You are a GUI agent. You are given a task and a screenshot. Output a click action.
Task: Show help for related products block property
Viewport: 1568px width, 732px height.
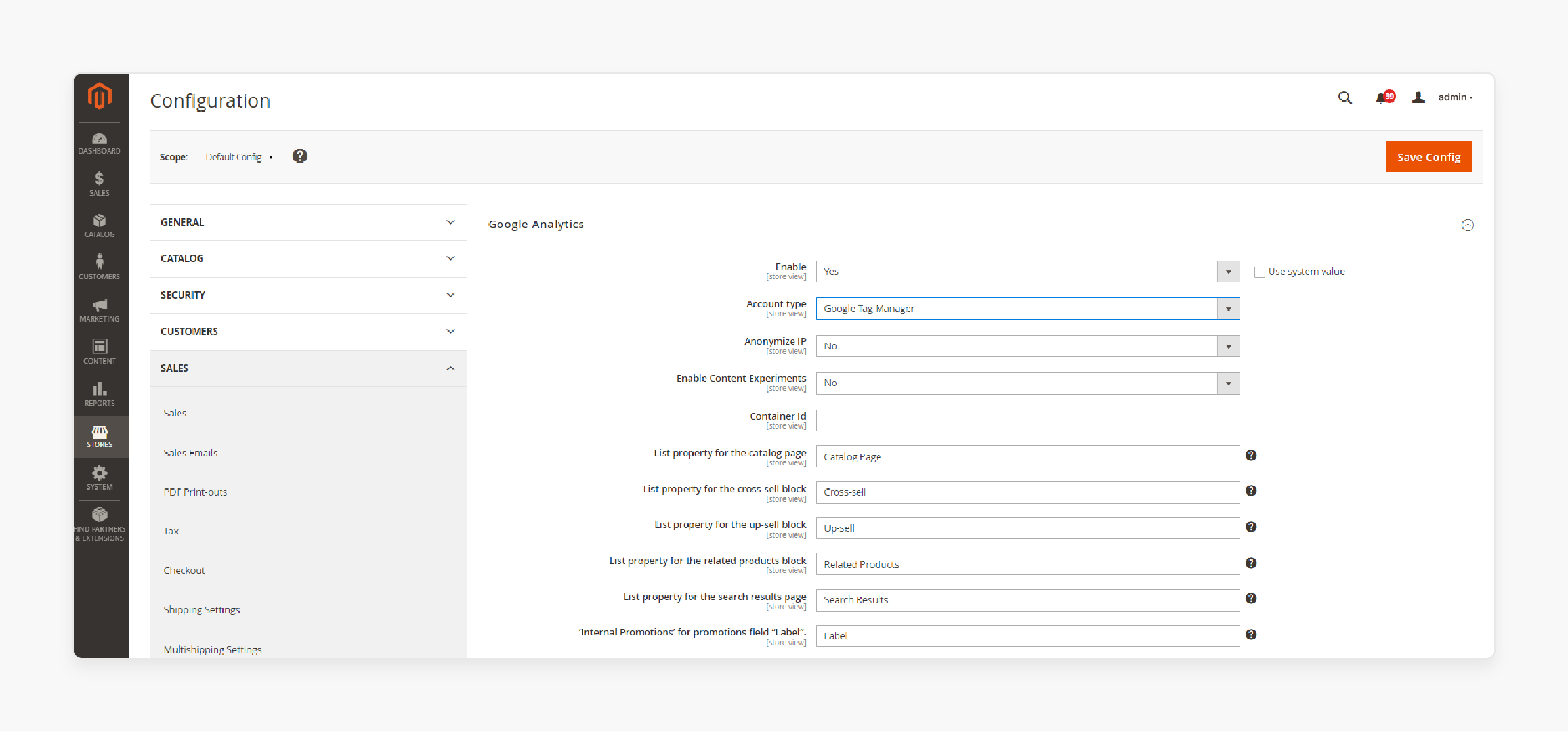[x=1251, y=563]
